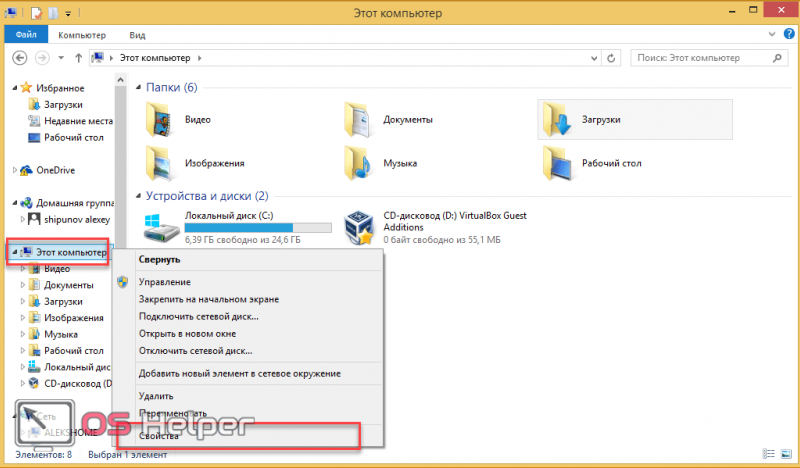Click sidebar scrollbar up arrow

coord(120,79)
